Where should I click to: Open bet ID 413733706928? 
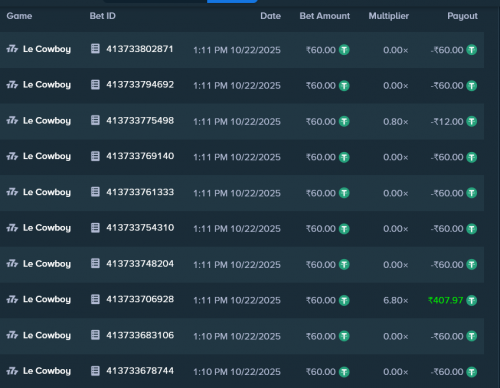point(140,299)
